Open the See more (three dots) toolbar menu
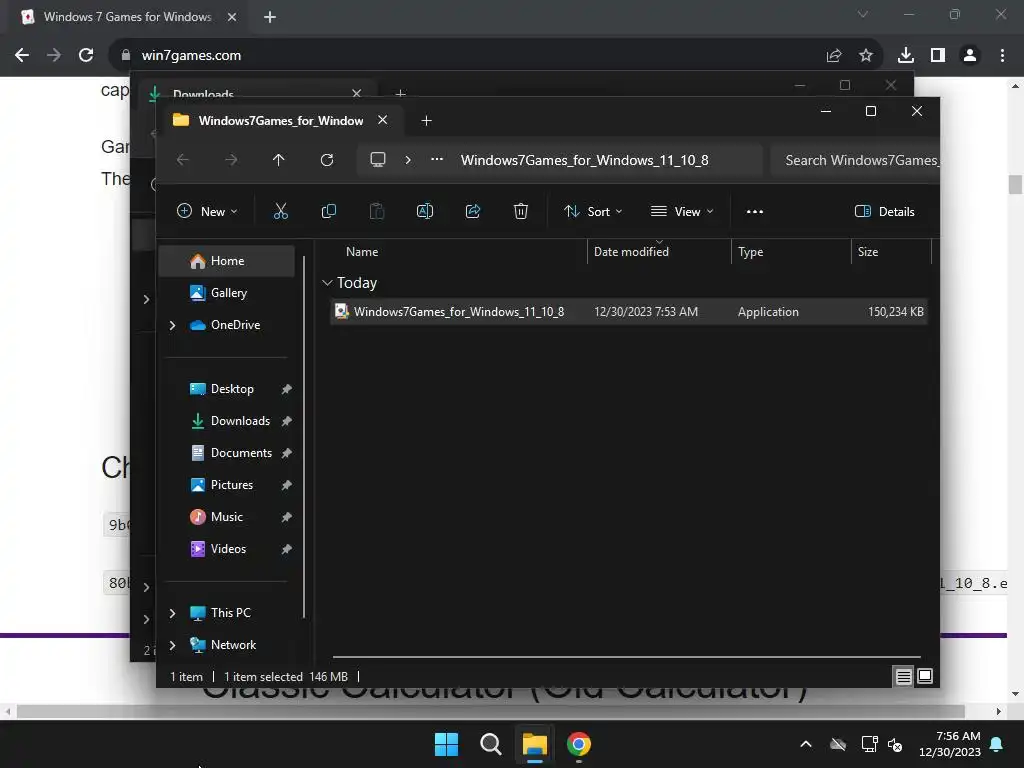Image resolution: width=1024 pixels, height=768 pixels. click(x=755, y=212)
